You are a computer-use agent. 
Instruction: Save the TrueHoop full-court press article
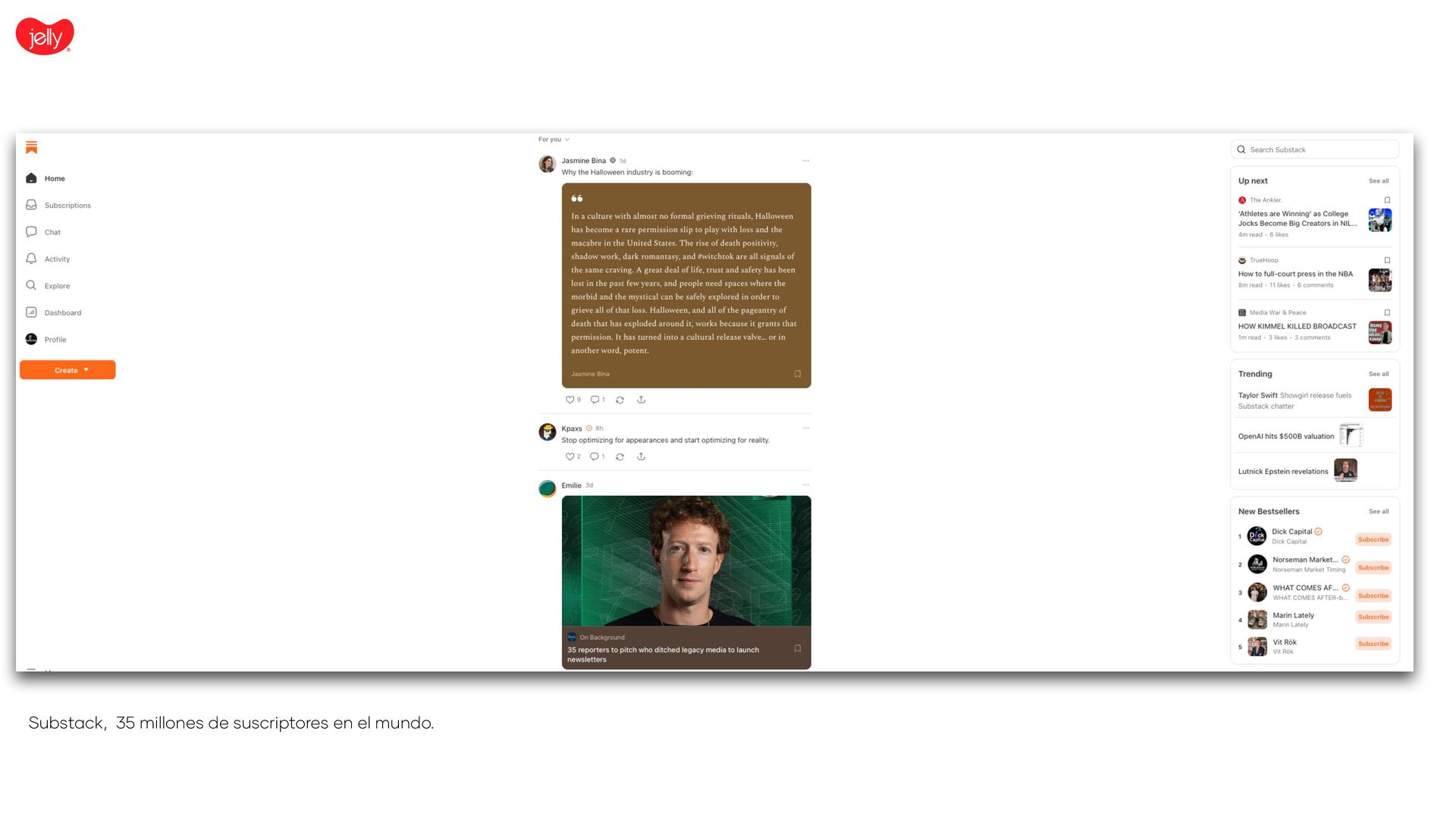pyautogui.click(x=1387, y=260)
